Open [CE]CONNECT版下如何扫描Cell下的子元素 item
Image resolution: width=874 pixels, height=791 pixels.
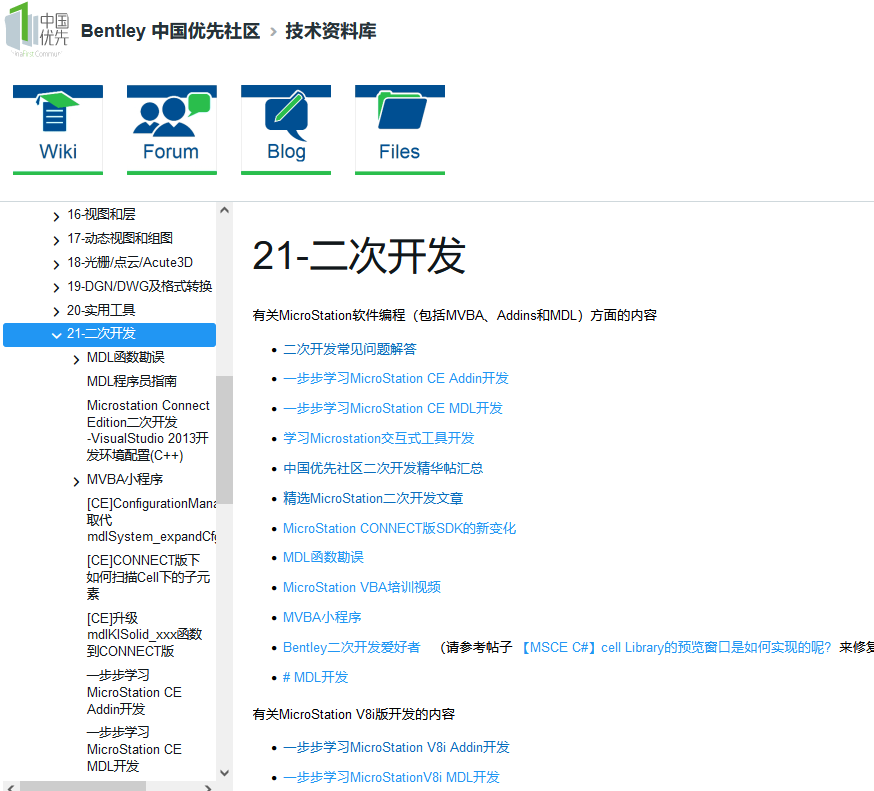pos(148,577)
